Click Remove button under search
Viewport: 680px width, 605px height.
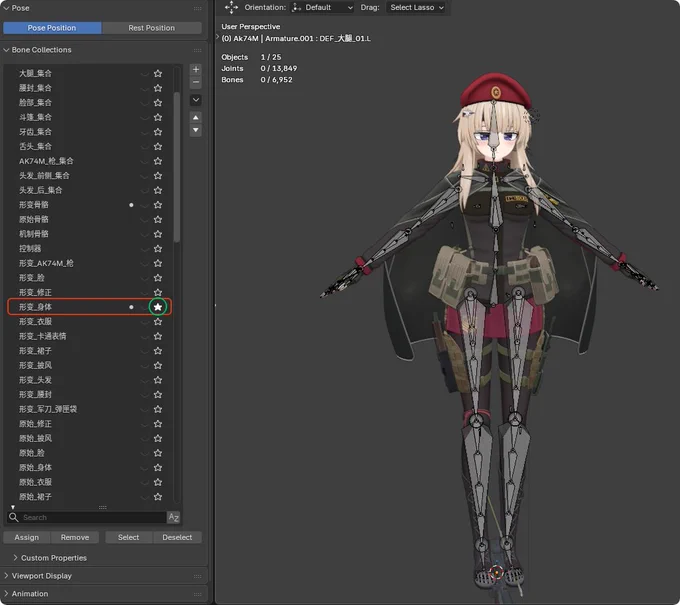coord(75,537)
